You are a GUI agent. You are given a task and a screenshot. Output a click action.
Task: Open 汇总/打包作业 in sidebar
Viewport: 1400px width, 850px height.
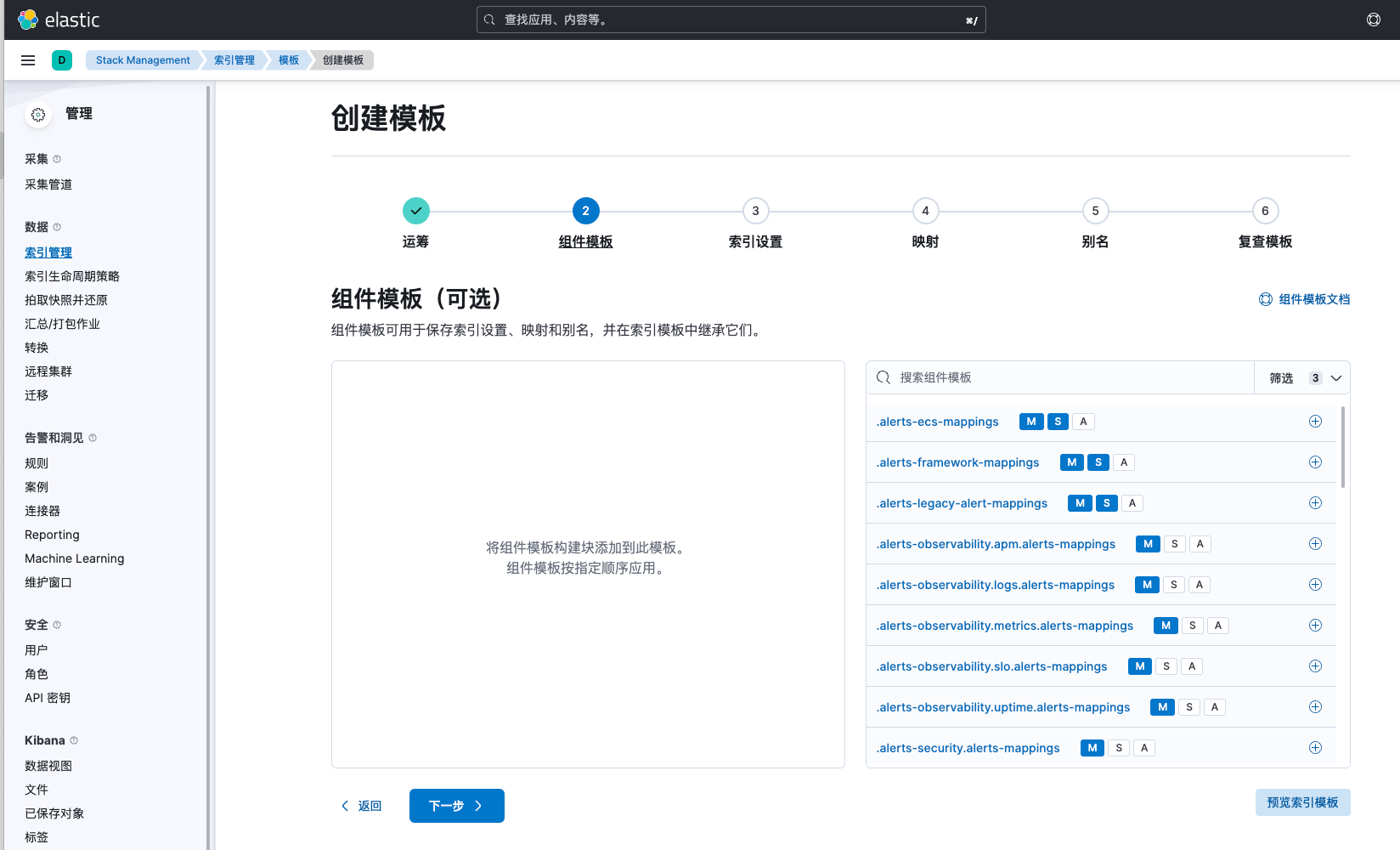63,324
